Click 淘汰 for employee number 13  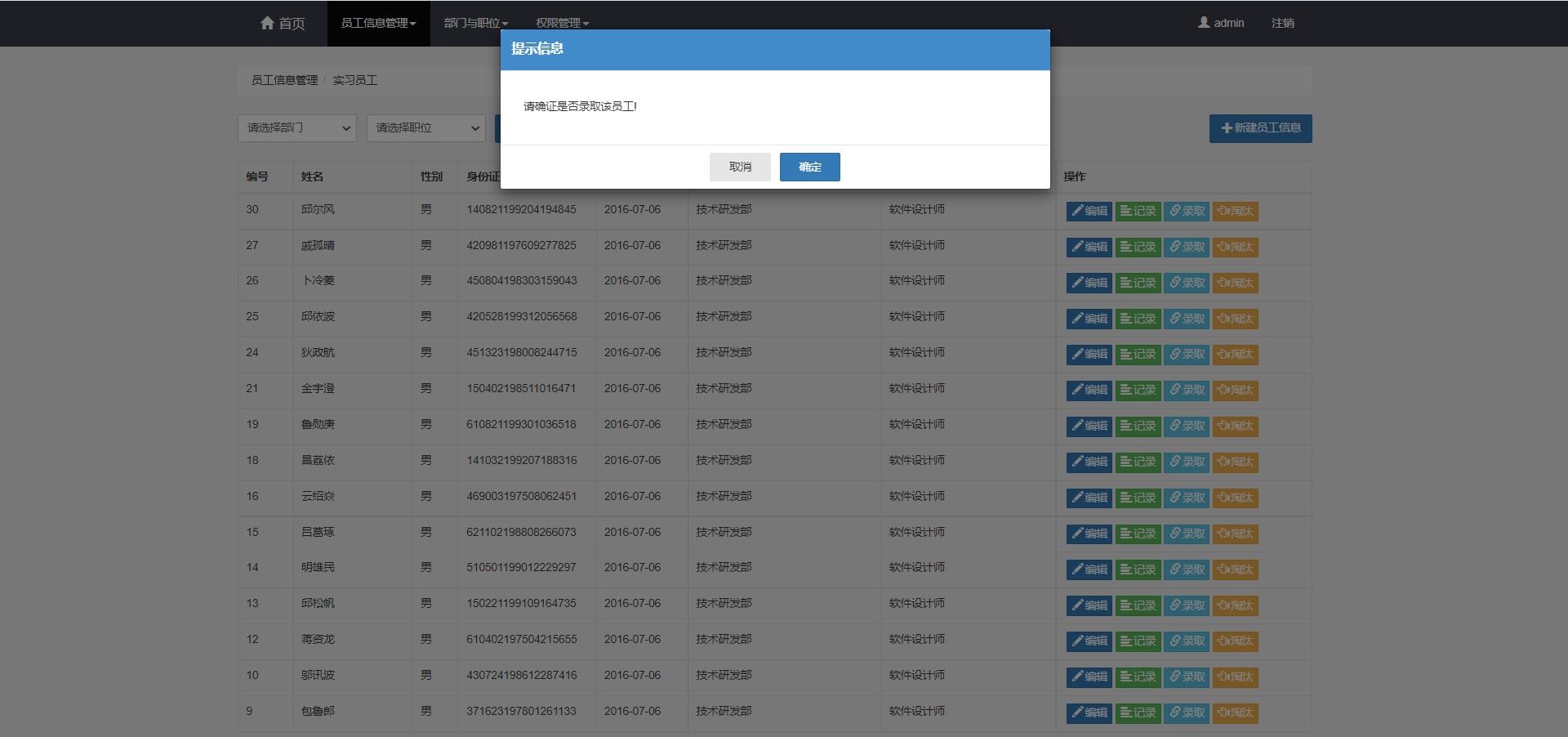coord(1235,605)
